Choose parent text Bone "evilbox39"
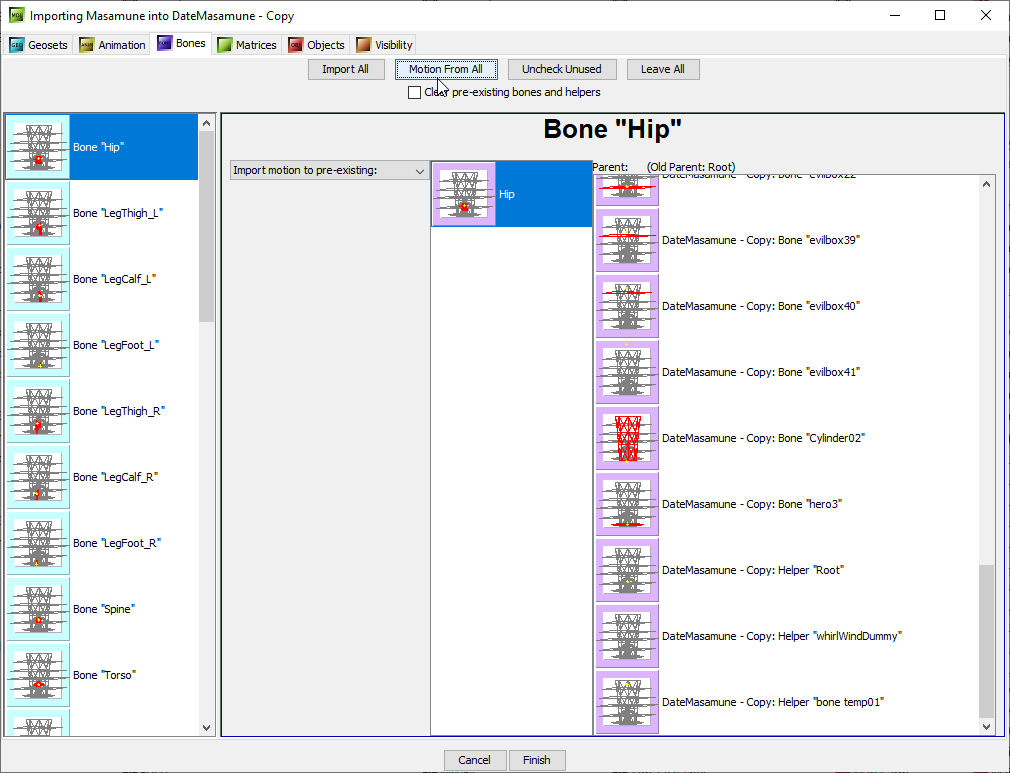Screen dimensions: 1010x773 click(761, 240)
